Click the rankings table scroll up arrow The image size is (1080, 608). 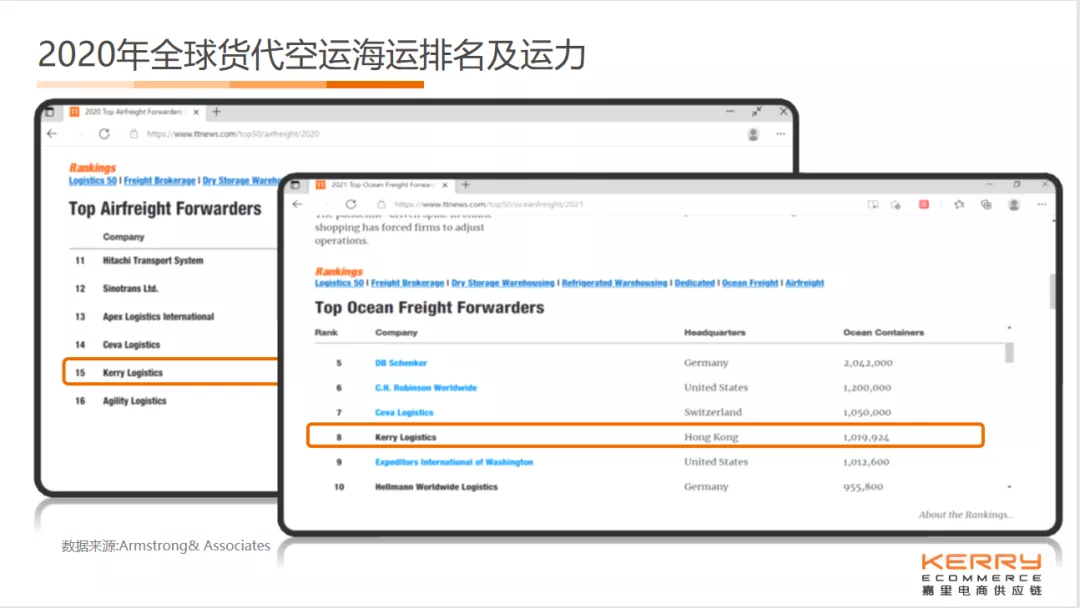click(1009, 328)
